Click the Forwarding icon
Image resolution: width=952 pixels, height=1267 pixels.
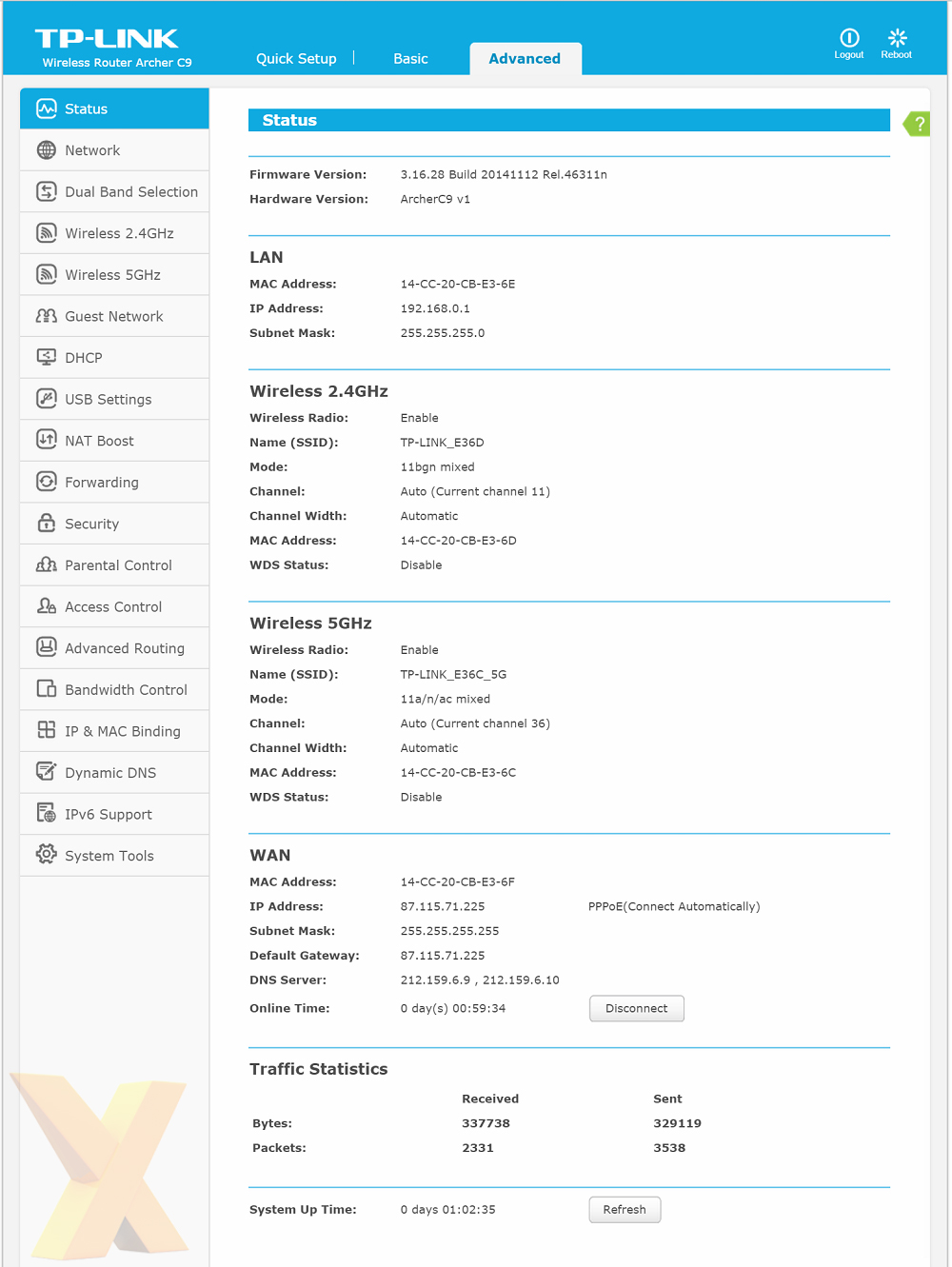[47, 482]
